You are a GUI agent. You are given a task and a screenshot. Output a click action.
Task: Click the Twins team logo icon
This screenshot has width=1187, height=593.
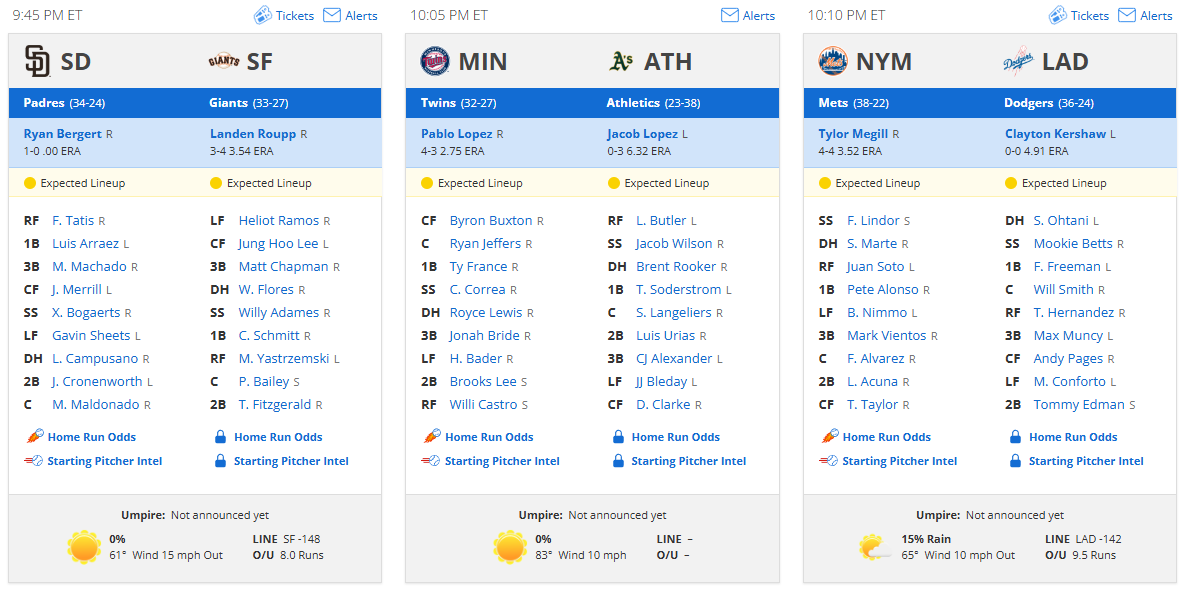pos(435,61)
